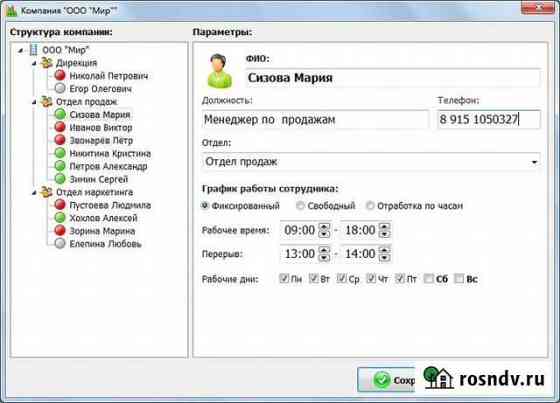Collapse the Отдел маркетинга tree branch
The width and height of the screenshot is (560, 403).
click(x=34, y=193)
